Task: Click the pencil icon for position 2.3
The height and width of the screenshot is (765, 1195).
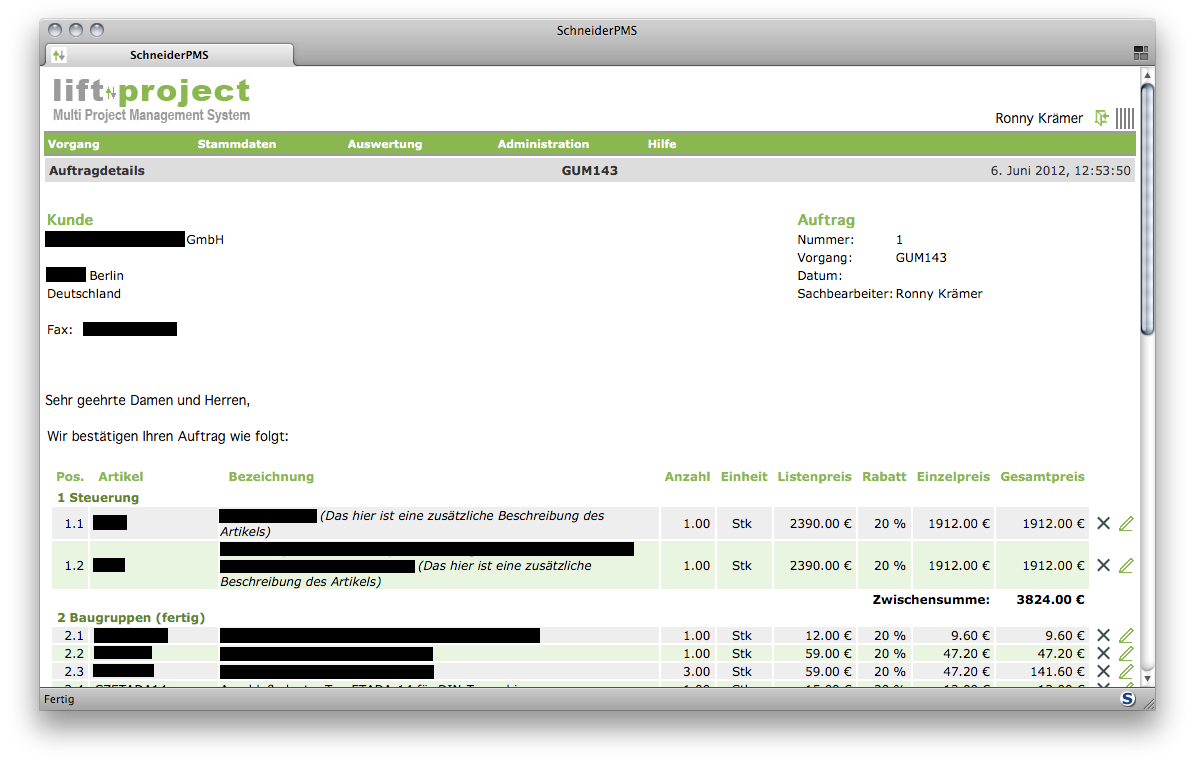Action: [1126, 671]
